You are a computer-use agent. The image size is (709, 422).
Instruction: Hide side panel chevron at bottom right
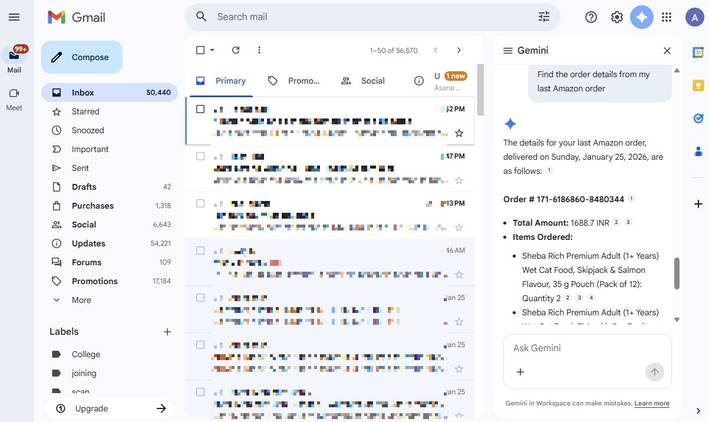(698, 411)
